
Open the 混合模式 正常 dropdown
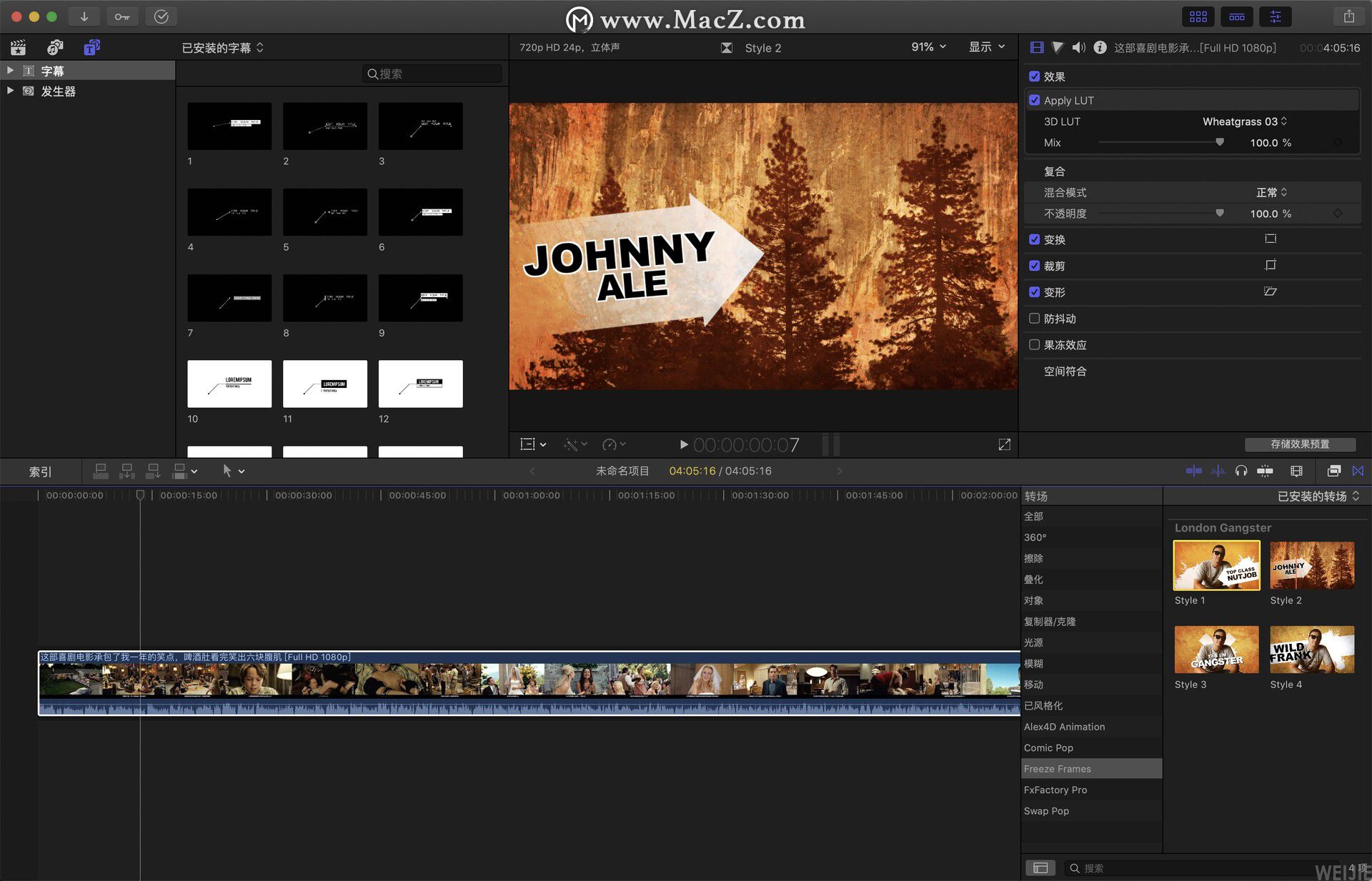pyautogui.click(x=1271, y=192)
